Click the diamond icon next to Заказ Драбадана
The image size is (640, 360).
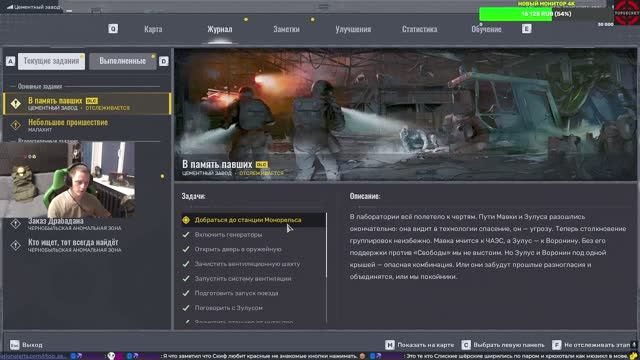tap(16, 224)
